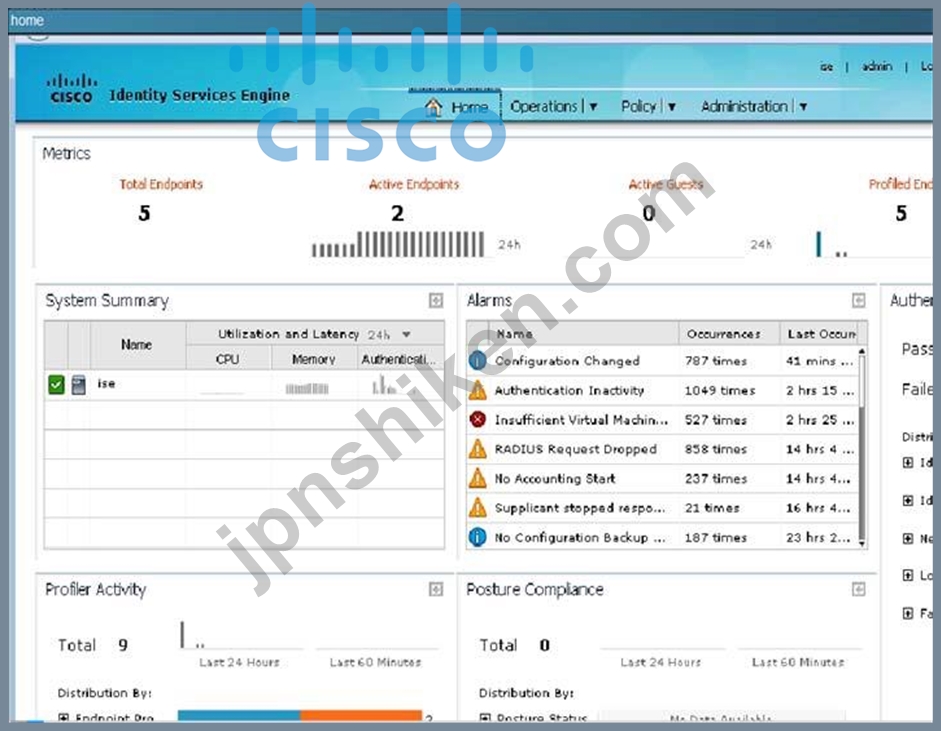Expand the 'Lo' row in Authentications panel
Viewport: 941px width, 731px height.
[x=908, y=576]
